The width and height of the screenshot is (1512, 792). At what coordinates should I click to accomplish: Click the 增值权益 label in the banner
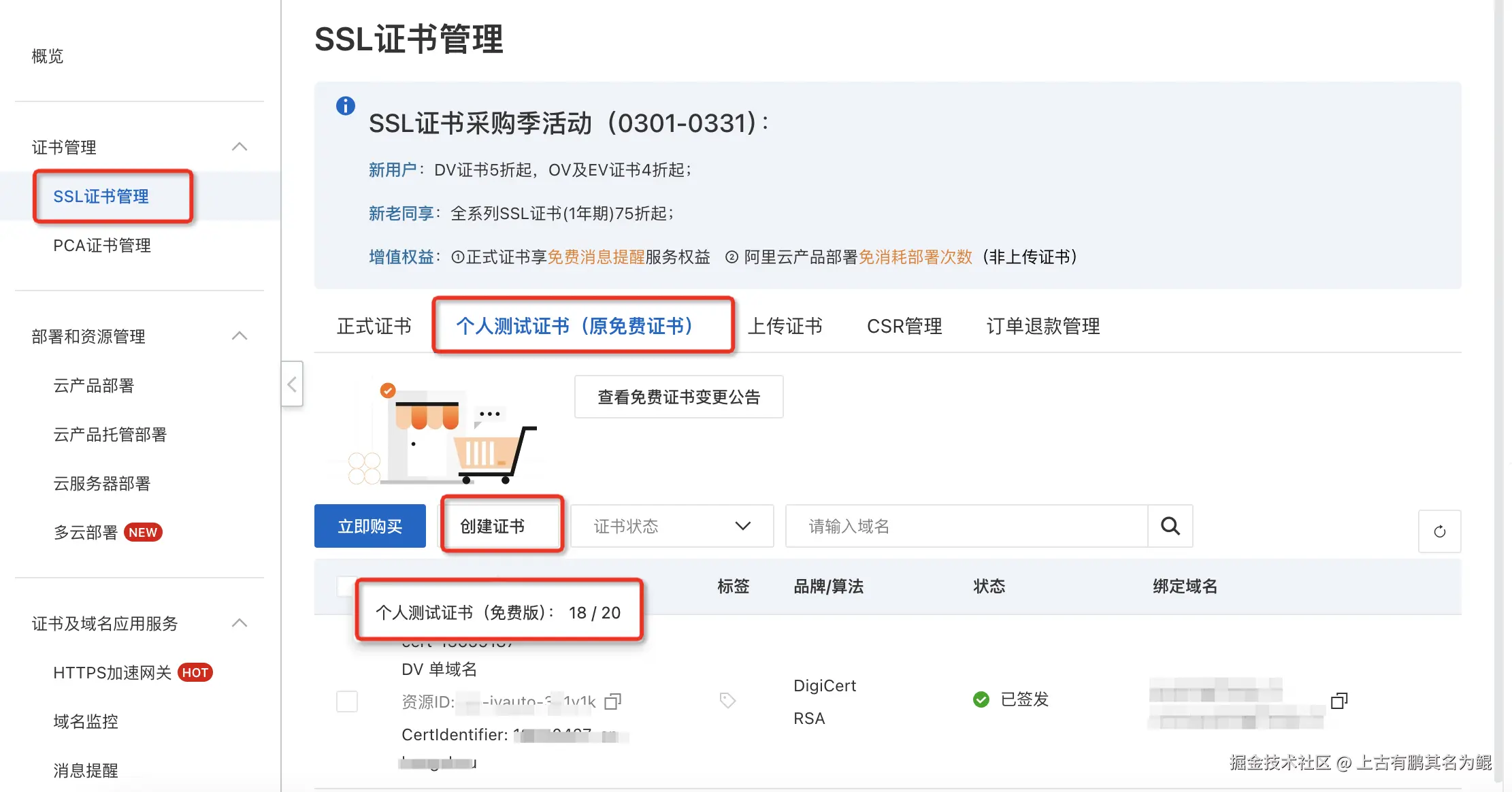[x=401, y=257]
